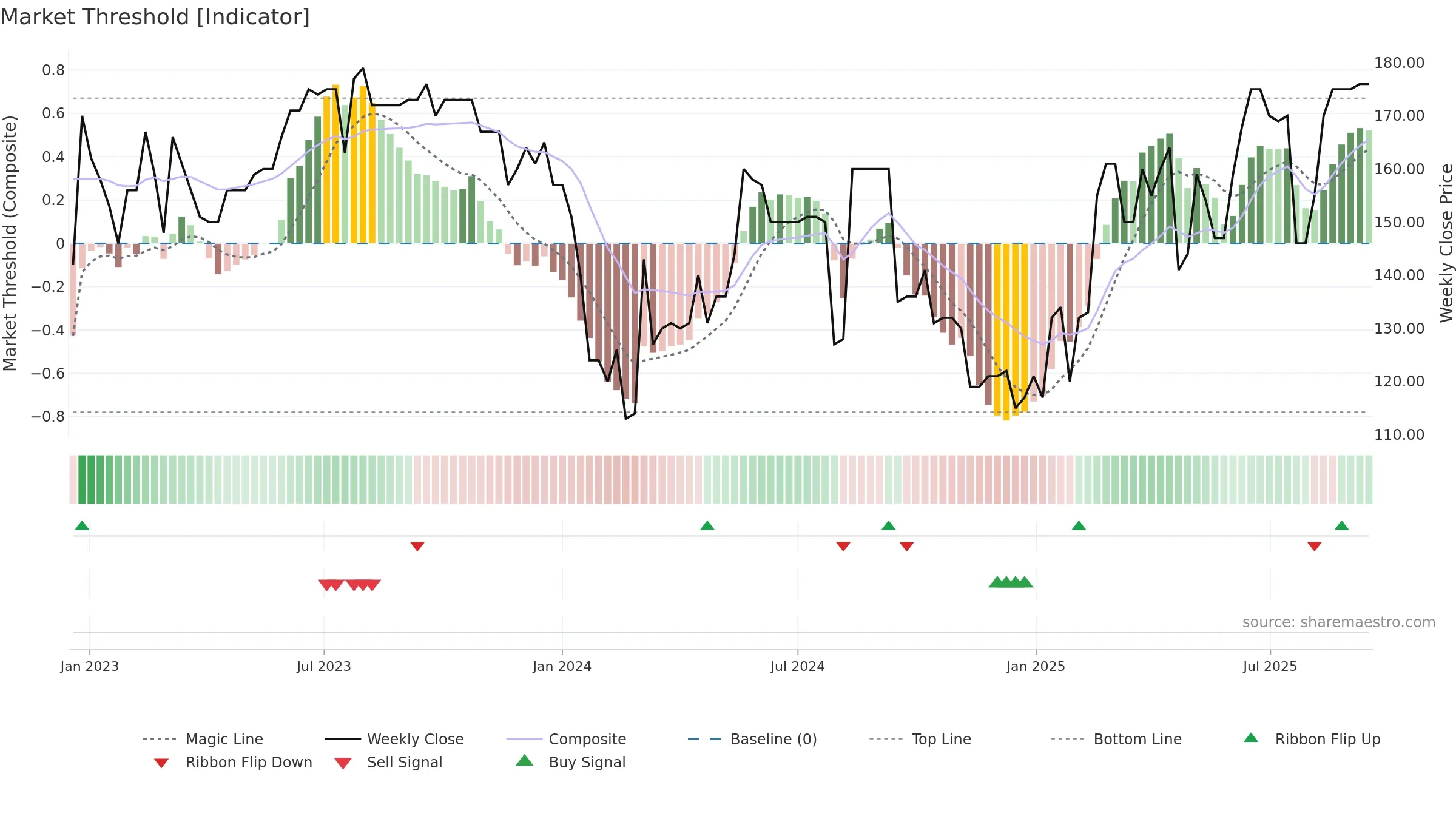Click the −0.8 tick on the left axis
The image size is (1456, 819).
point(48,417)
